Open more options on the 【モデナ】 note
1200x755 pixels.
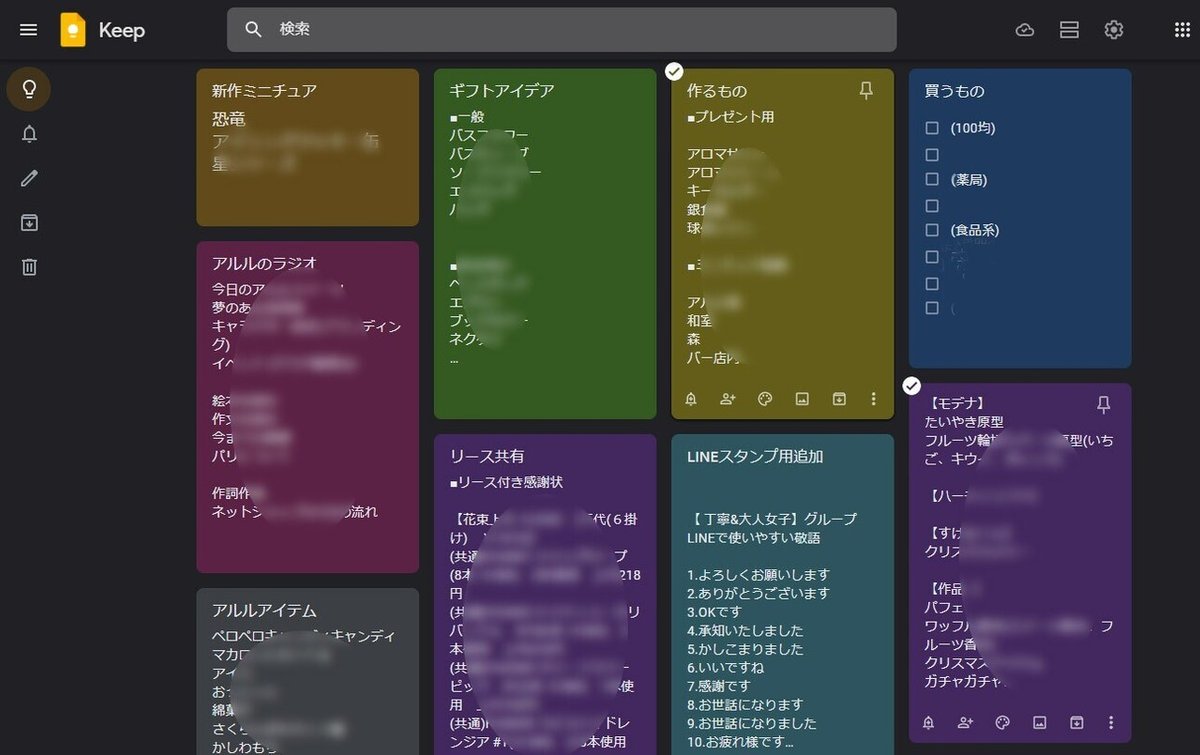pyautogui.click(x=1110, y=722)
